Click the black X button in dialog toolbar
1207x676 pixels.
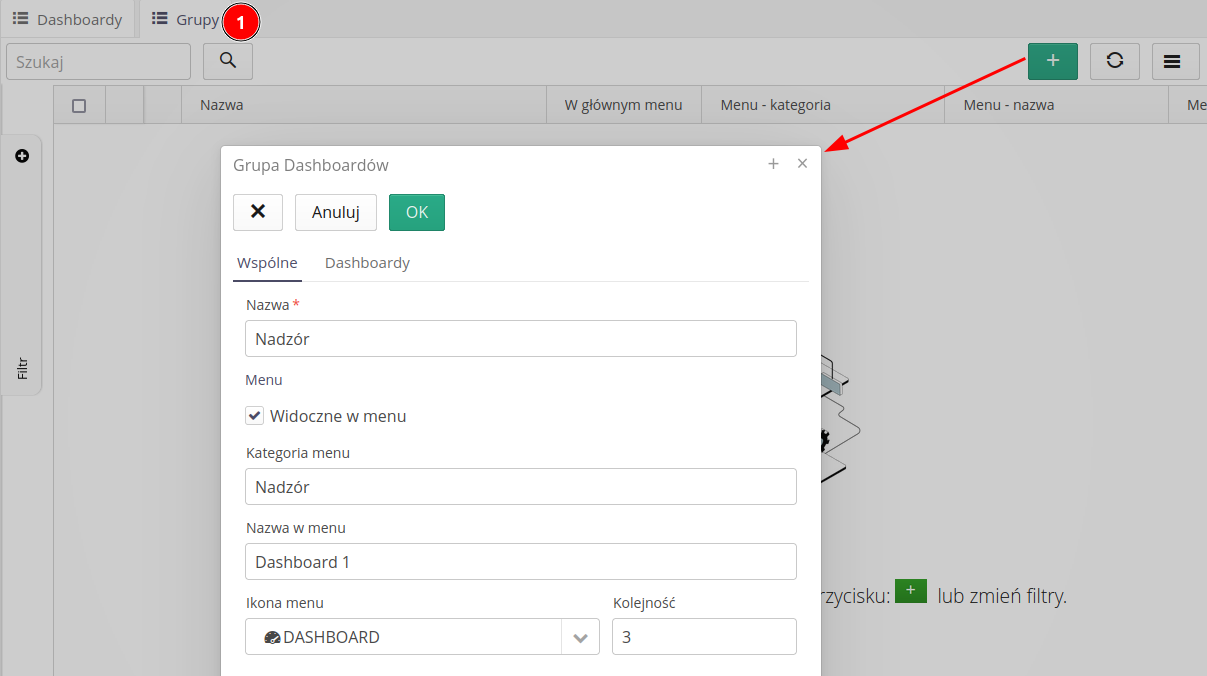coord(258,212)
